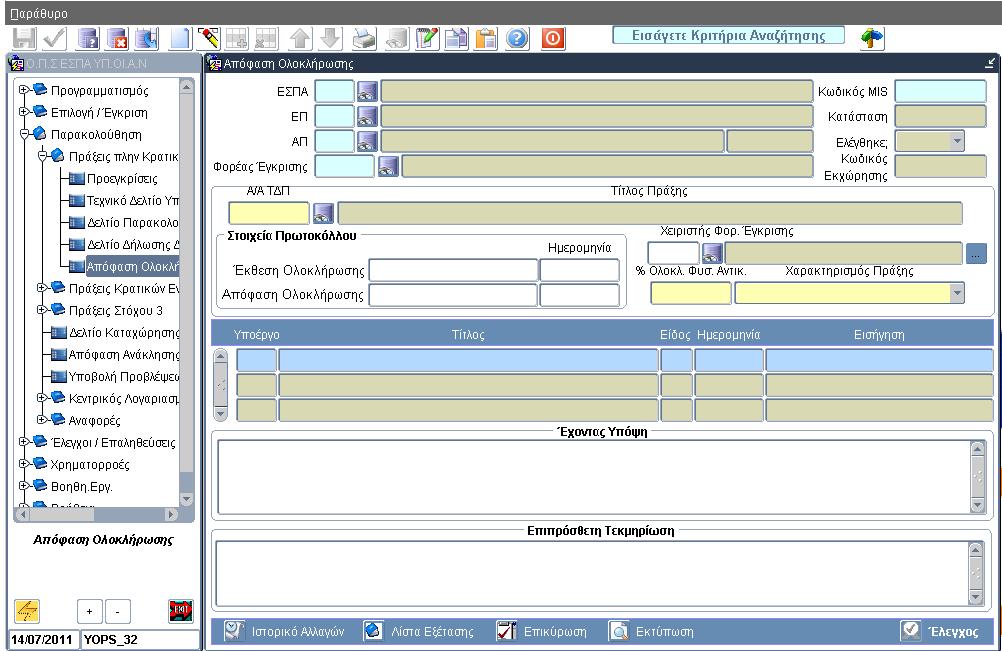
Task: Select Δελτίο Παρακολο tree item
Action: coord(133,222)
